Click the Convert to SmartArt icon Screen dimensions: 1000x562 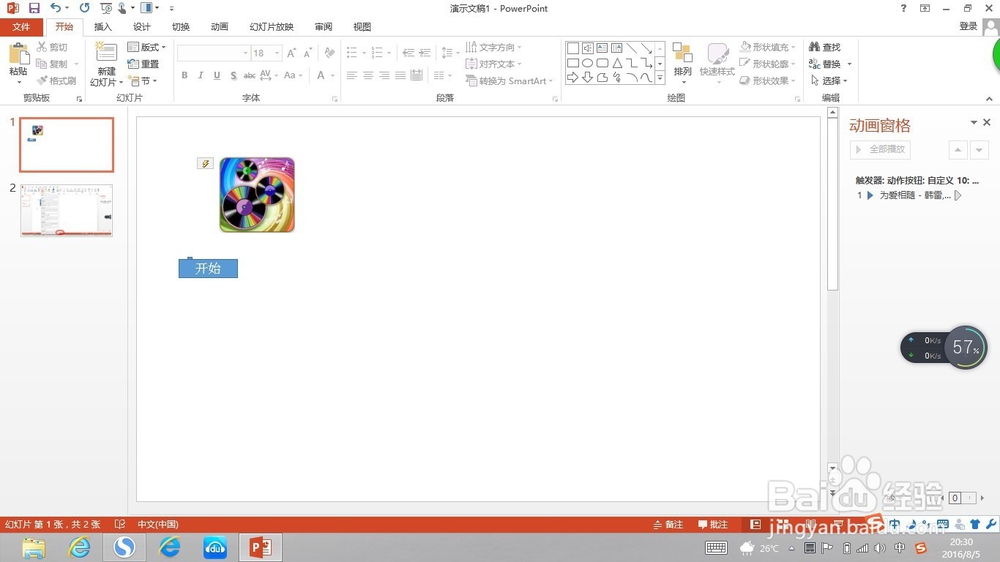click(471, 80)
